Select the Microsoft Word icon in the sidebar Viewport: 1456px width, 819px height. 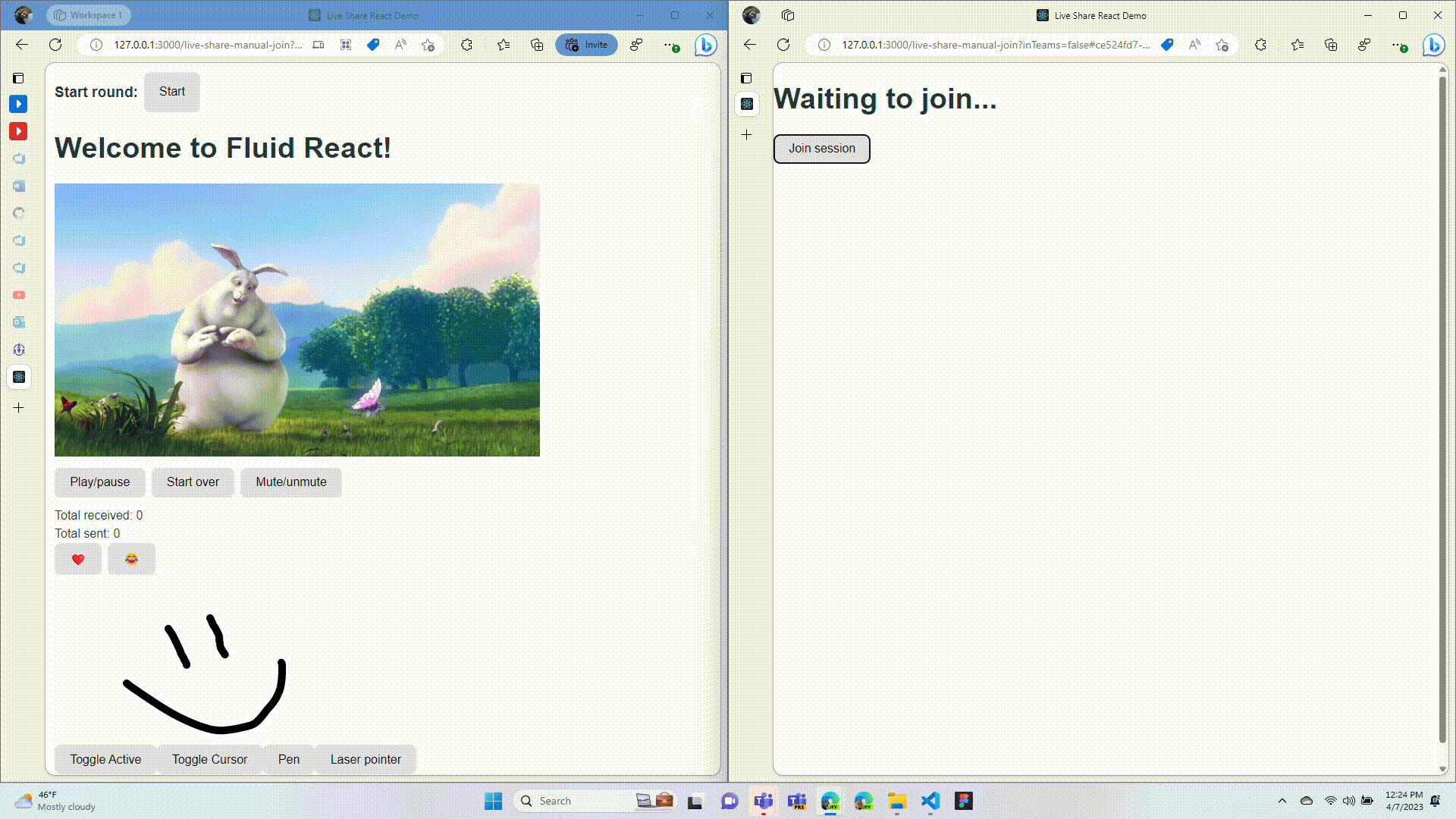18,186
